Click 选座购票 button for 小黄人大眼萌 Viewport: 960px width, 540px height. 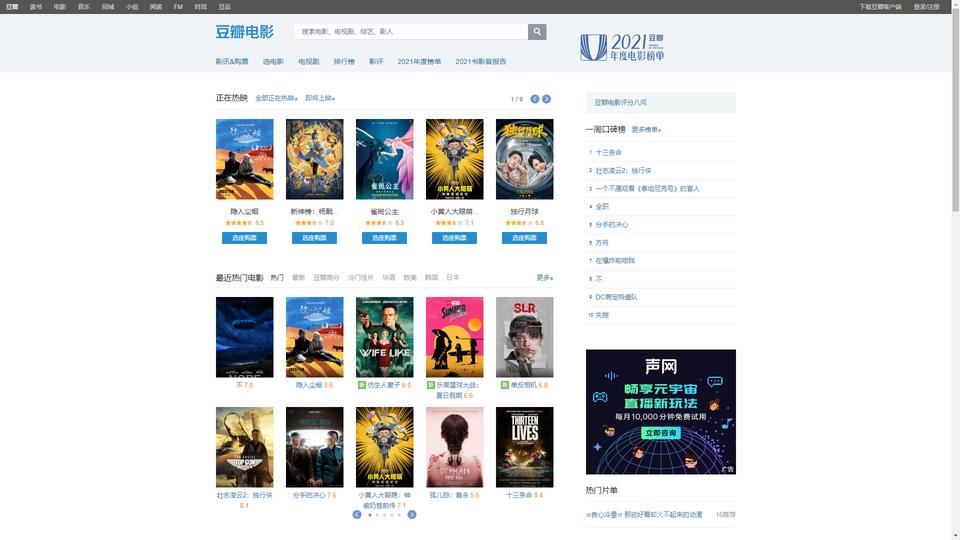coord(454,238)
